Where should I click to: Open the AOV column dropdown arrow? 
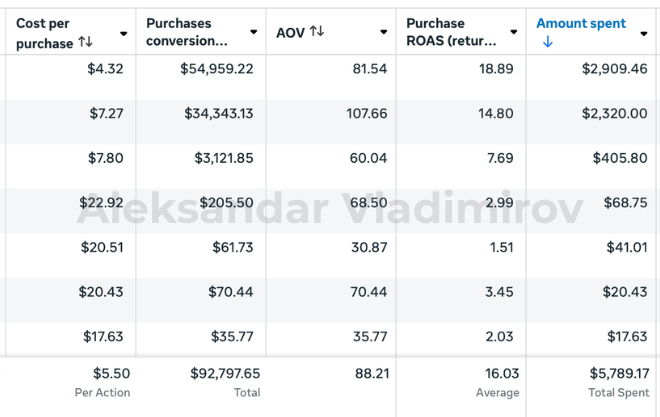click(383, 33)
